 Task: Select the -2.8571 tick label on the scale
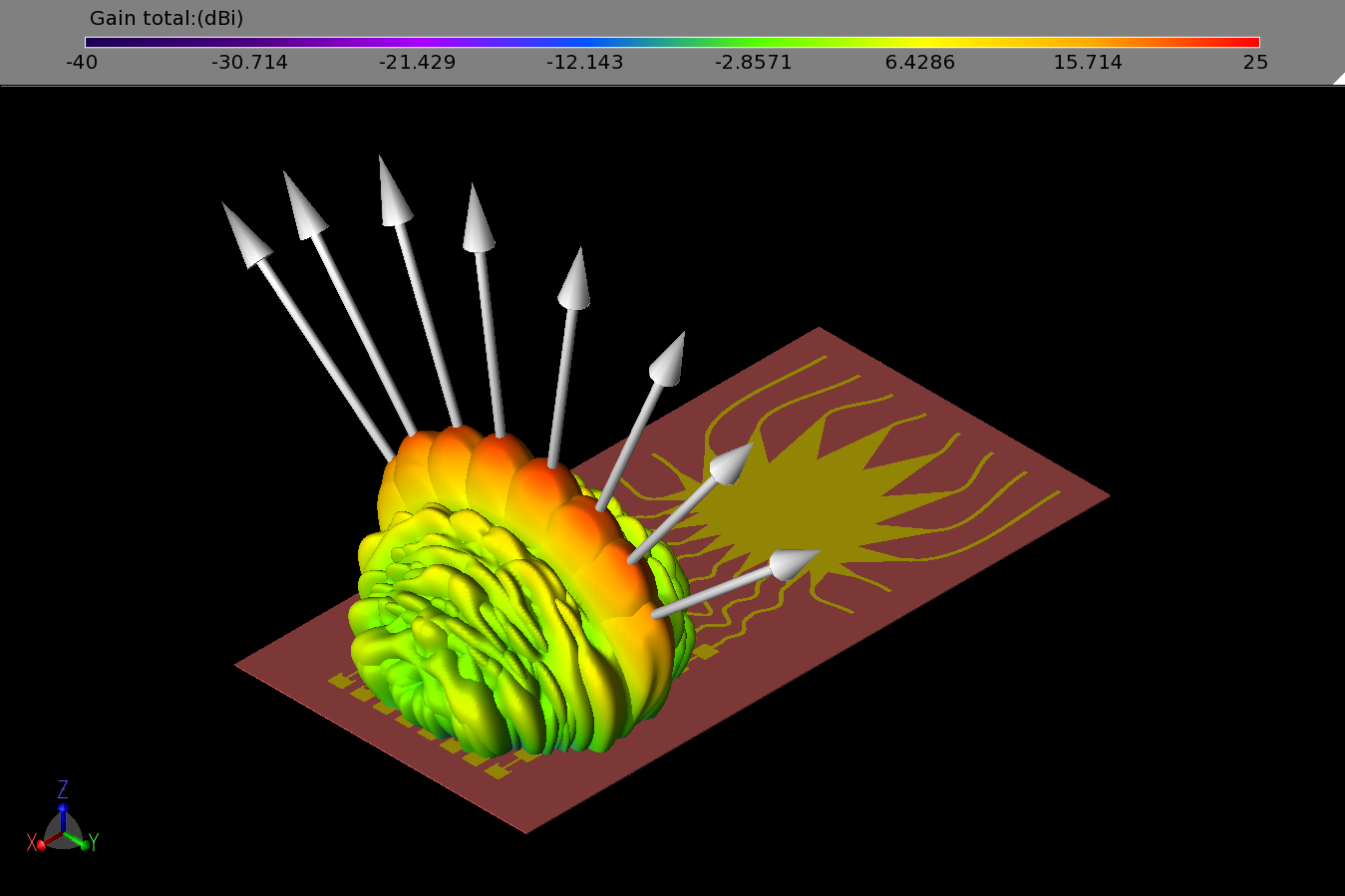755,62
